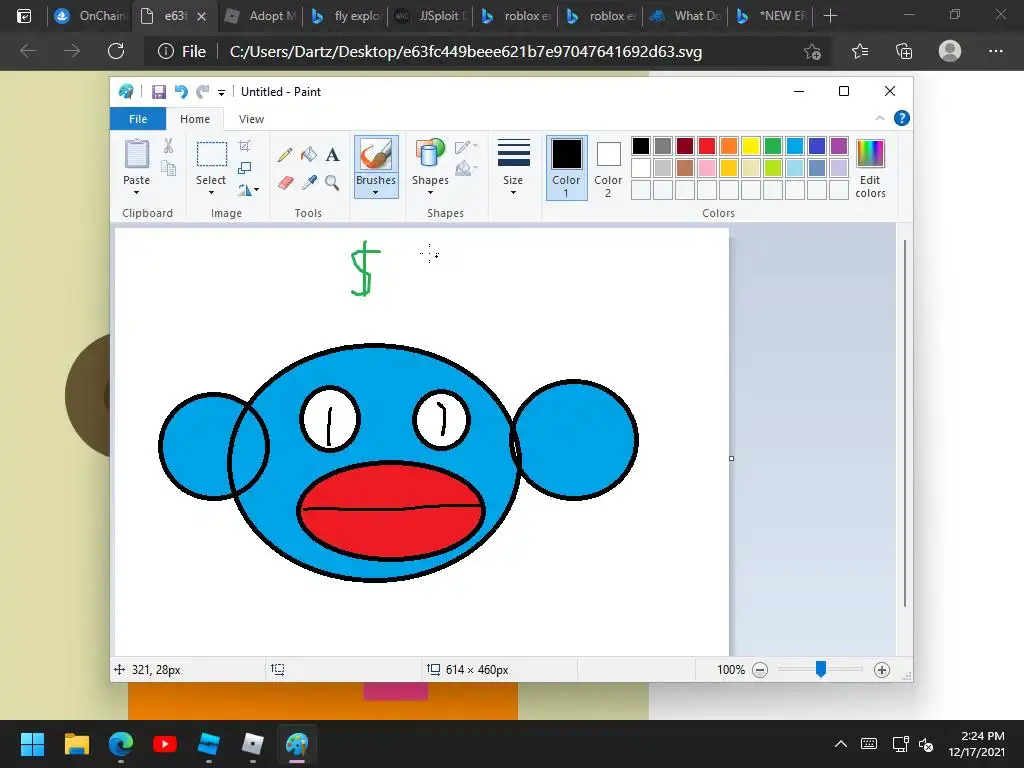Click the Paint vertical scrollbar
Image resolution: width=1024 pixels, height=768 pixels.
click(904, 423)
